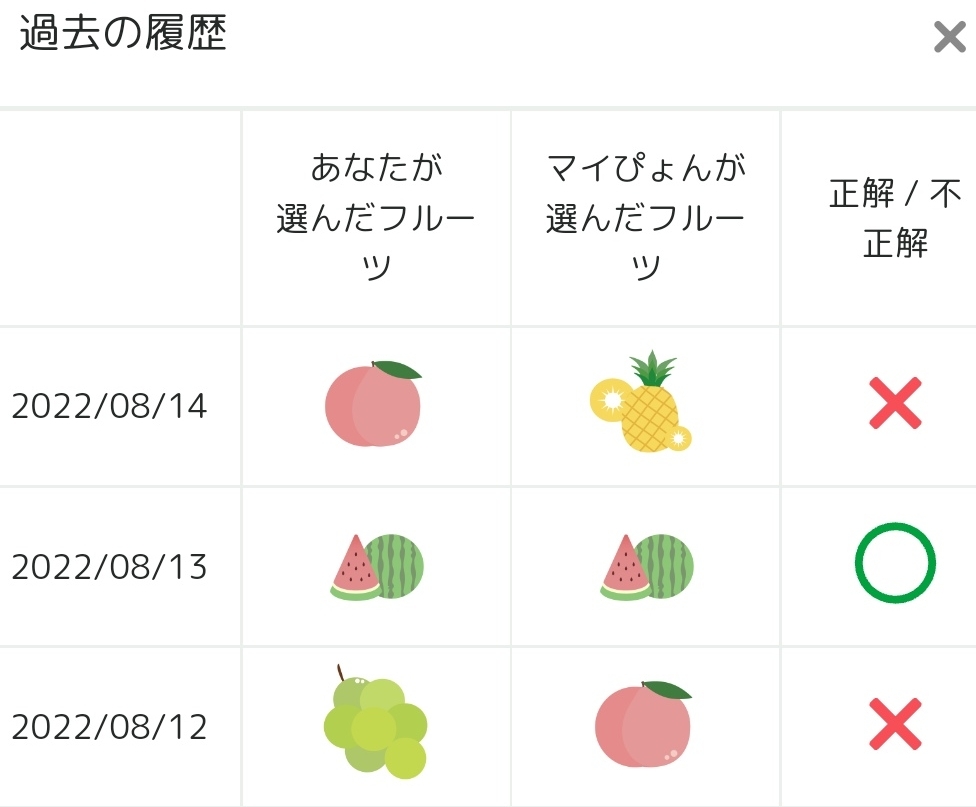Click the watermelon you chose on 2022/08/13
976x807 pixels.
tap(377, 566)
